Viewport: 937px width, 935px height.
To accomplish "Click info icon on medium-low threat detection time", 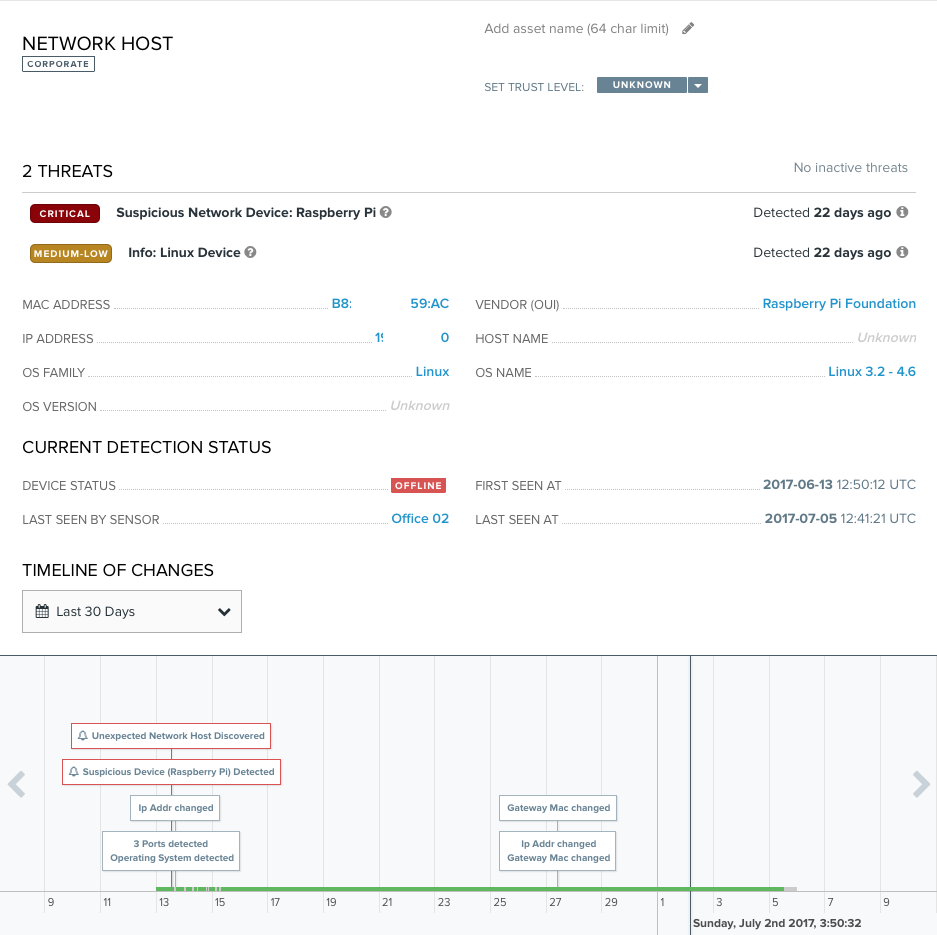I will (902, 252).
